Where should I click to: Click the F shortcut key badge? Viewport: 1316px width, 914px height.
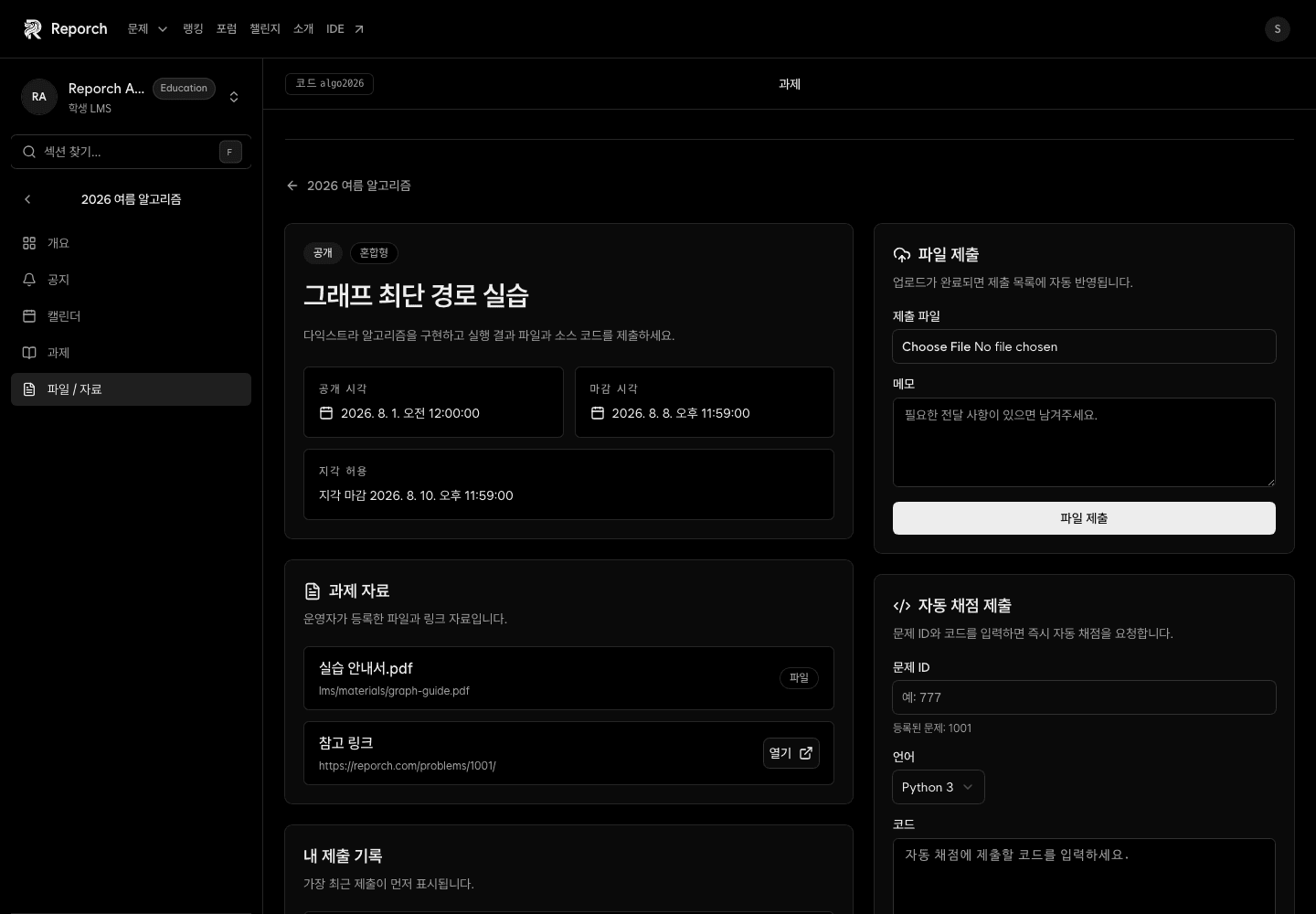230,152
